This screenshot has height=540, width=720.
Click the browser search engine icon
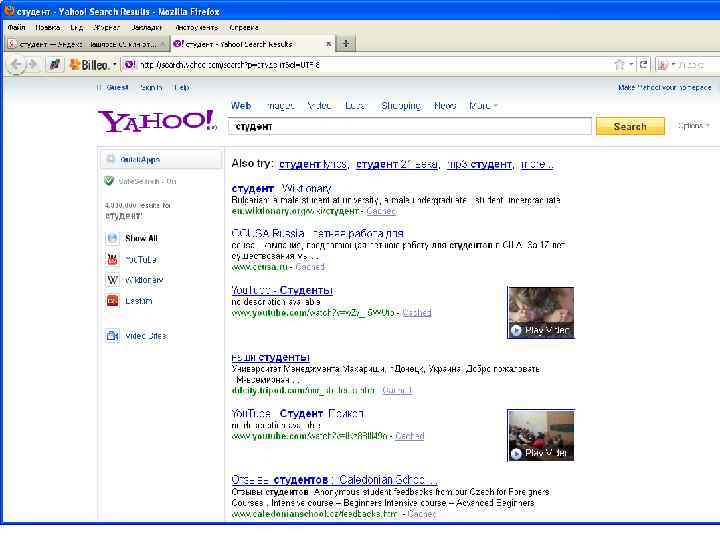(663, 65)
